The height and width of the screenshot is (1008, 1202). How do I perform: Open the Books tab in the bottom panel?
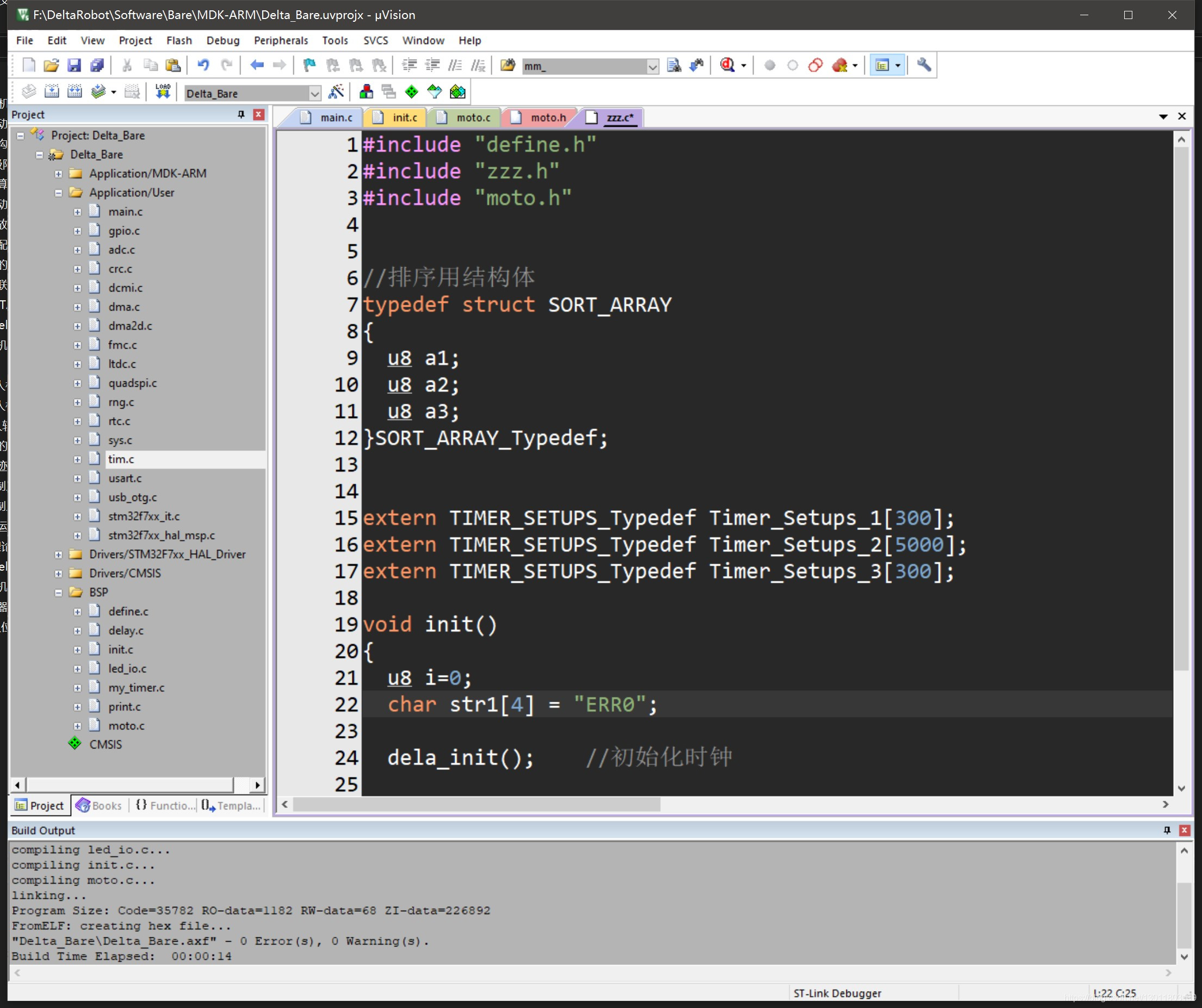pyautogui.click(x=100, y=806)
